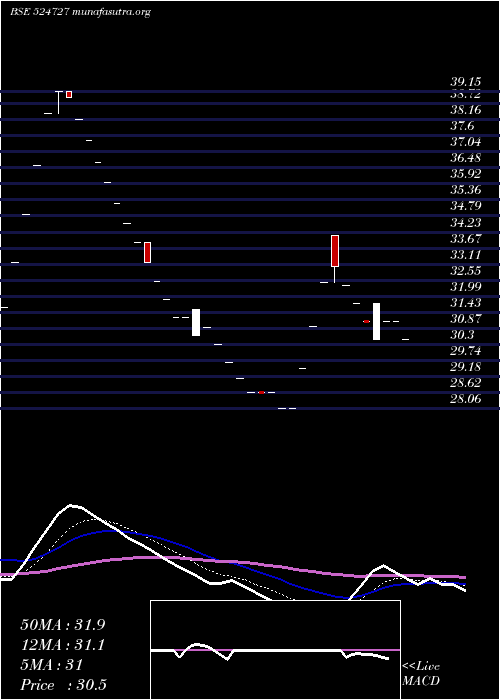Click the <<Live MACD label
The height and width of the screenshot is (700, 500).
click(421, 674)
